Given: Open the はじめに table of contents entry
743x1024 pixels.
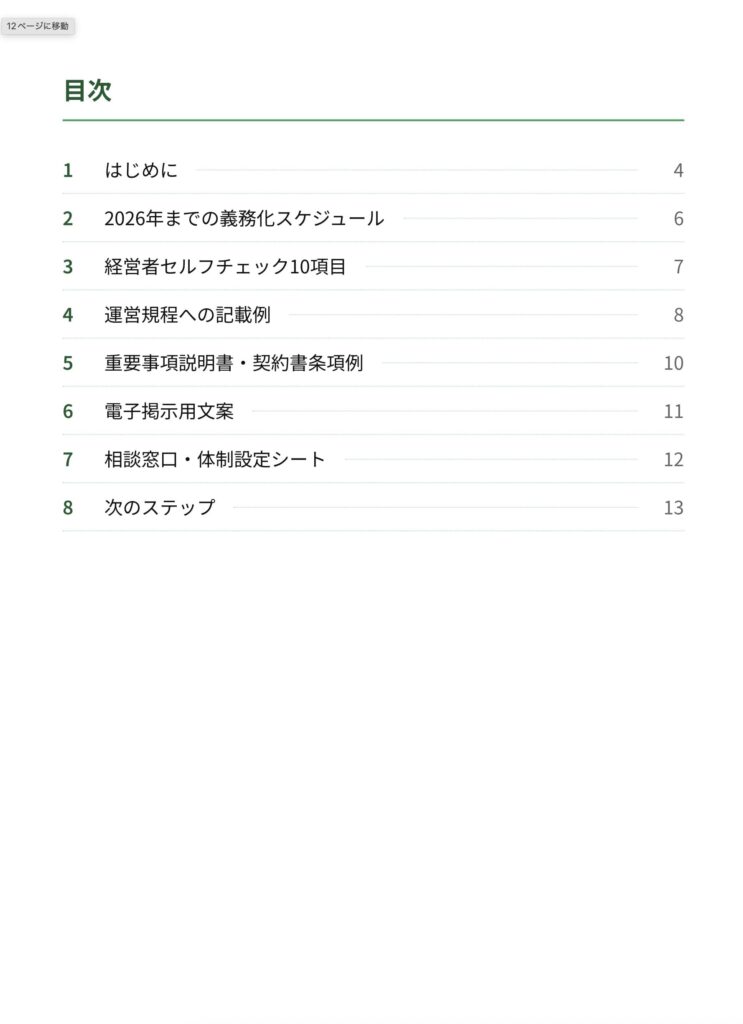Looking at the screenshot, I should (373, 170).
